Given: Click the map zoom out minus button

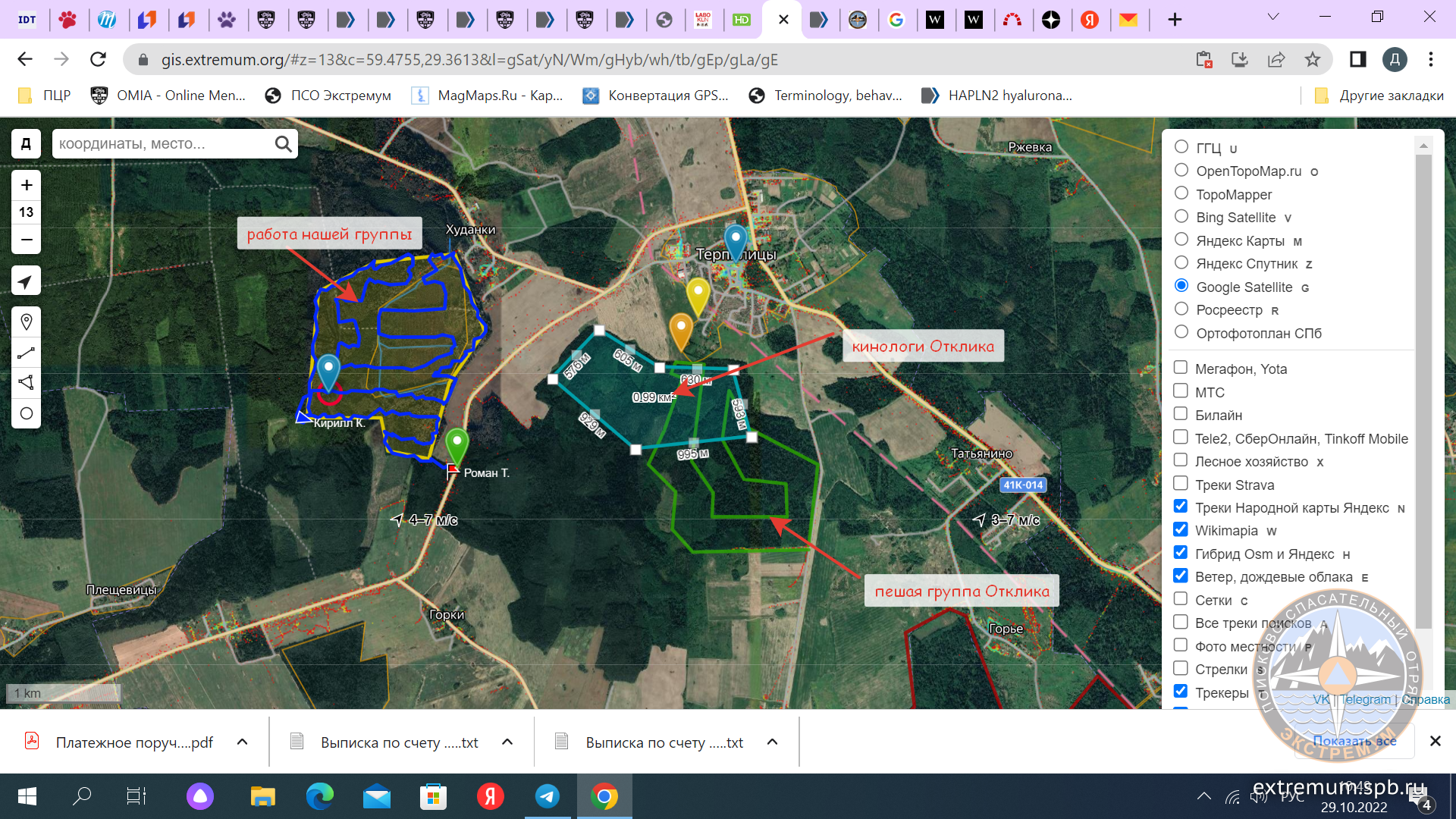Looking at the screenshot, I should coord(27,240).
